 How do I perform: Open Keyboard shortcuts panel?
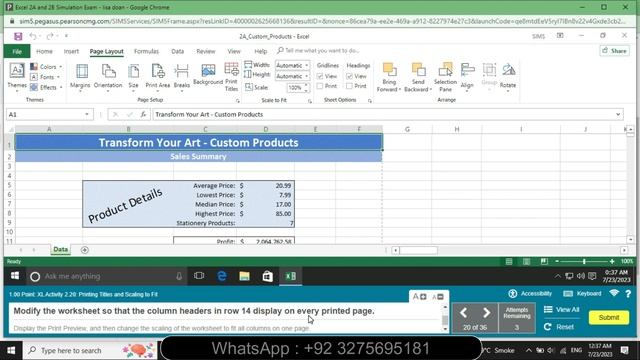pos(582,293)
